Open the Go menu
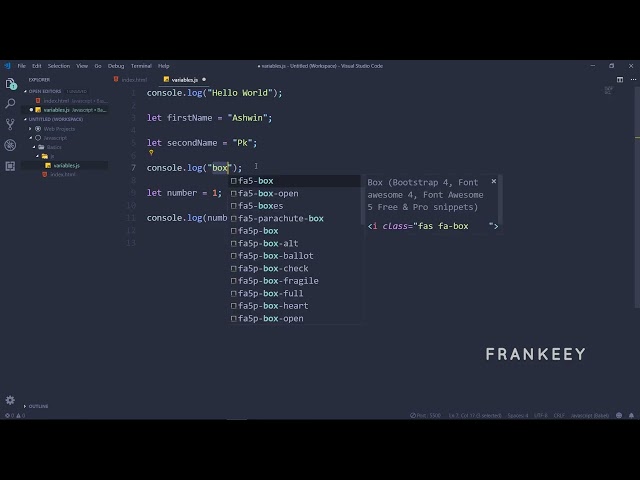The image size is (640, 480). pyautogui.click(x=98, y=66)
